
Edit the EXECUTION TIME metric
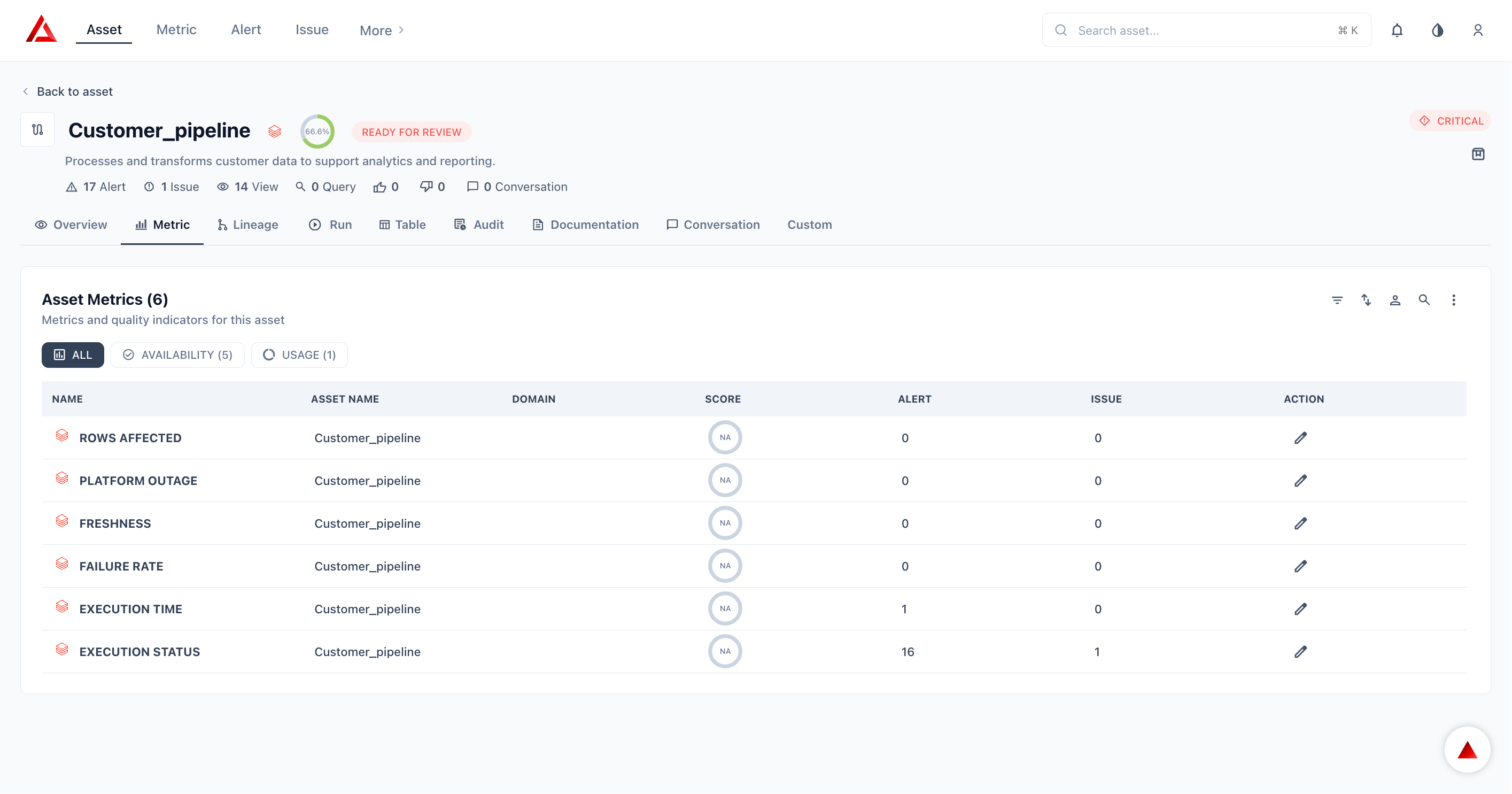[1301, 610]
